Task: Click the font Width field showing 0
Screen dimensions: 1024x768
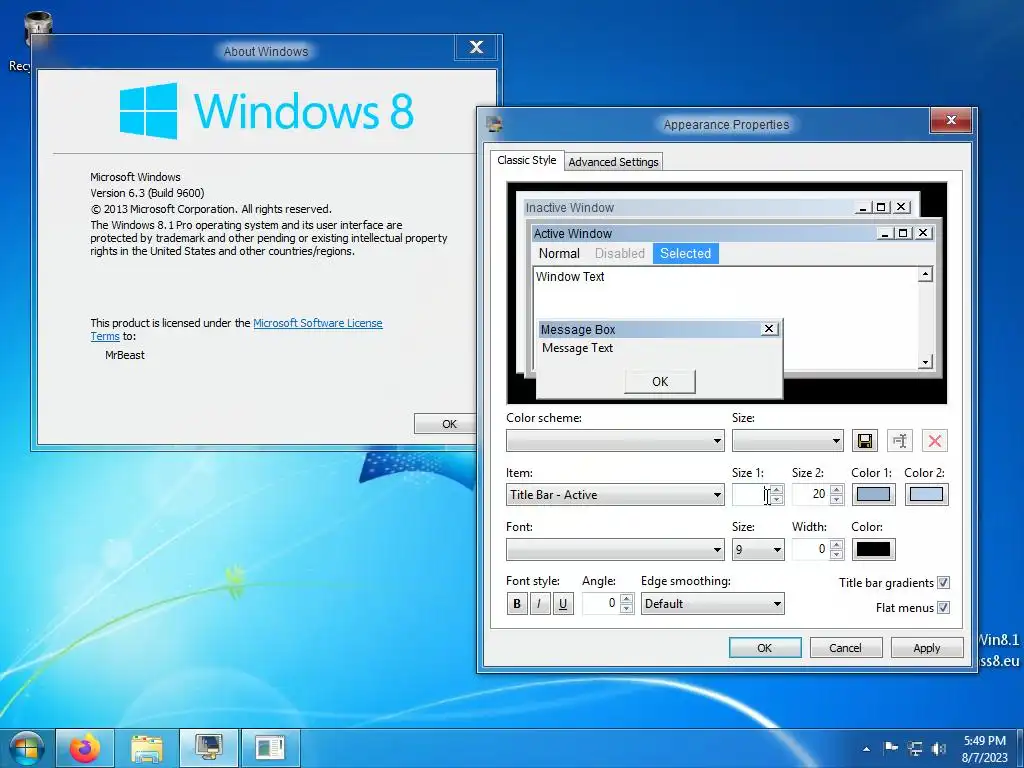Action: click(810, 549)
